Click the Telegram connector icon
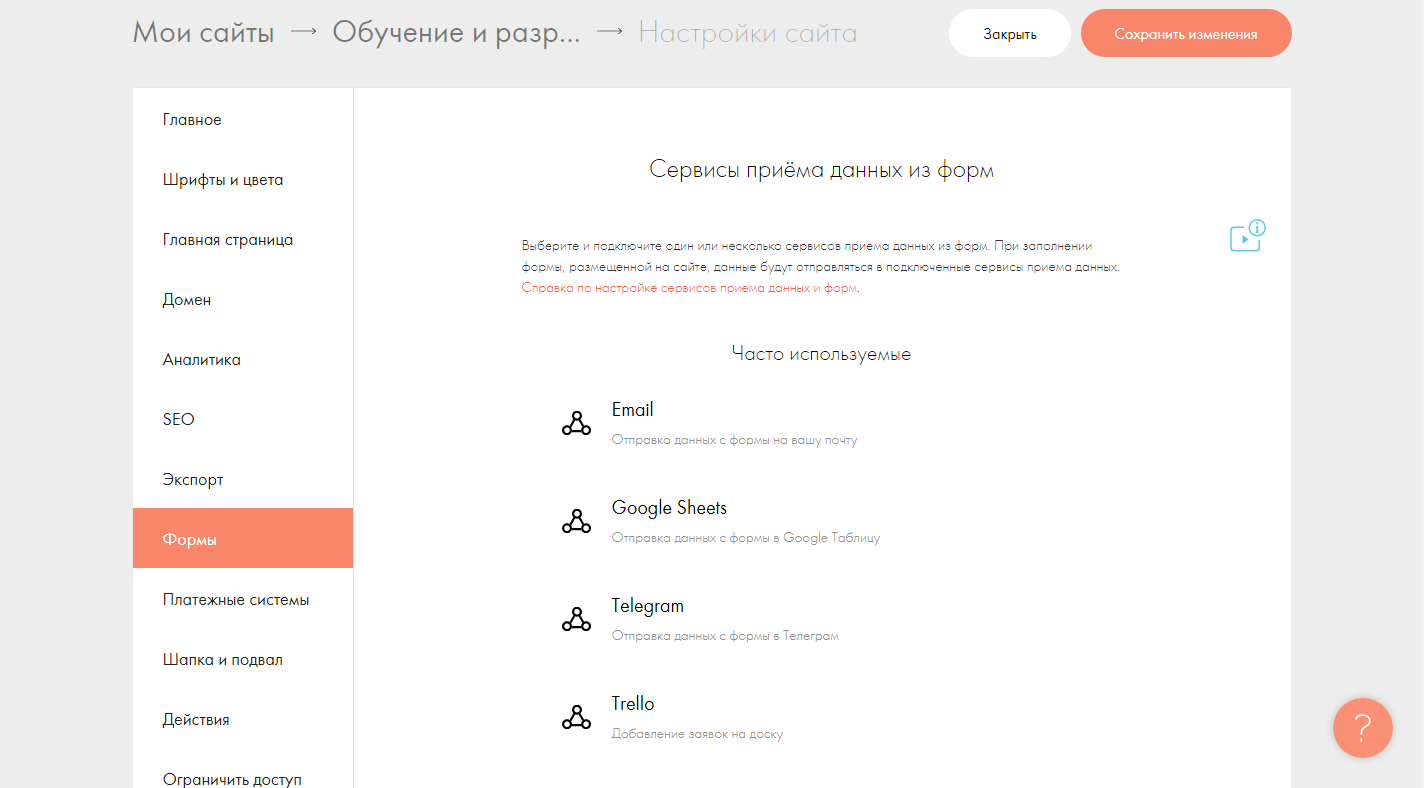The image size is (1424, 788). [576, 619]
